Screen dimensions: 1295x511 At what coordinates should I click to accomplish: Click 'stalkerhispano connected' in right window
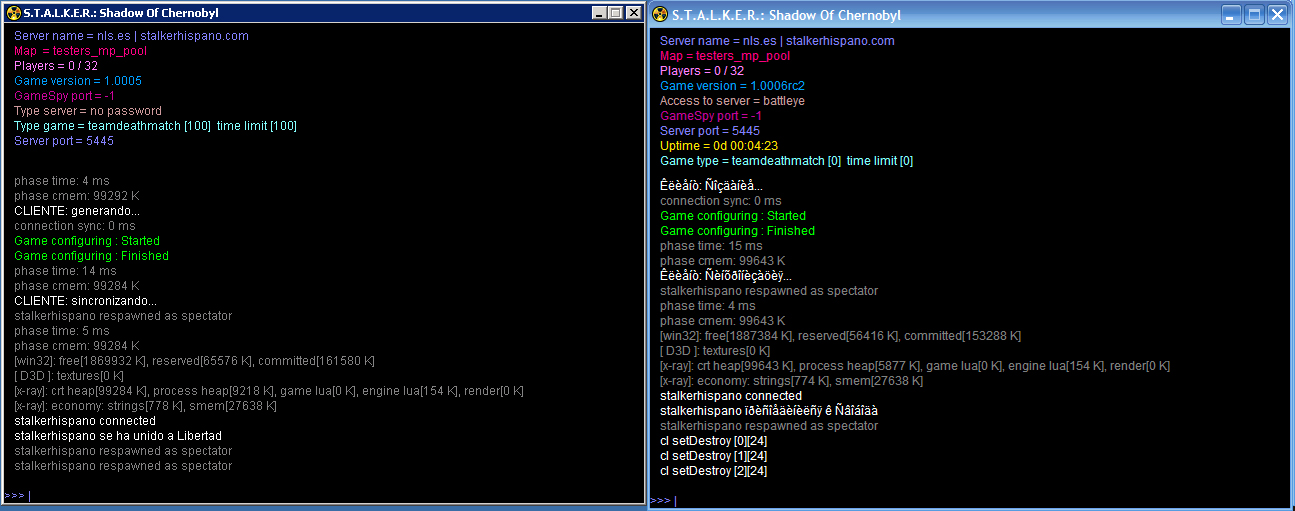point(731,396)
